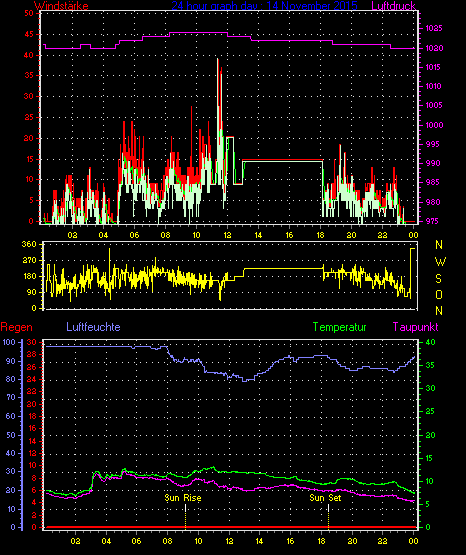
Task: Click the red Regen axis value 16
Action: [x=32, y=428]
